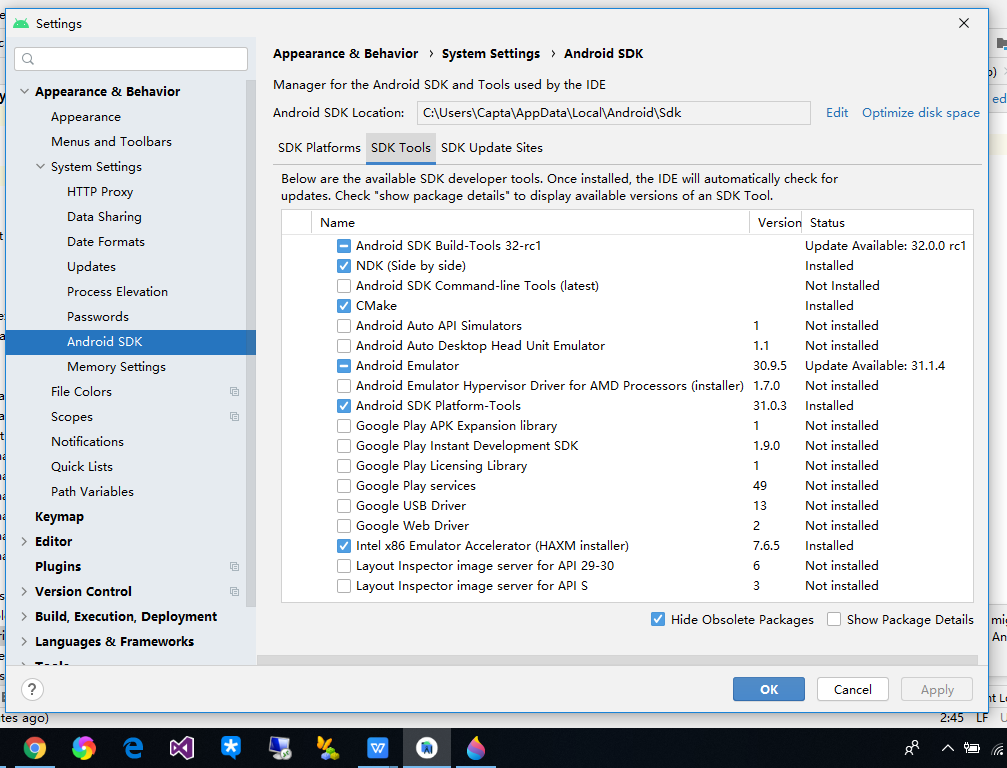Open the WPS Writer taskbar icon
This screenshot has width=1007, height=768.
coord(378,748)
